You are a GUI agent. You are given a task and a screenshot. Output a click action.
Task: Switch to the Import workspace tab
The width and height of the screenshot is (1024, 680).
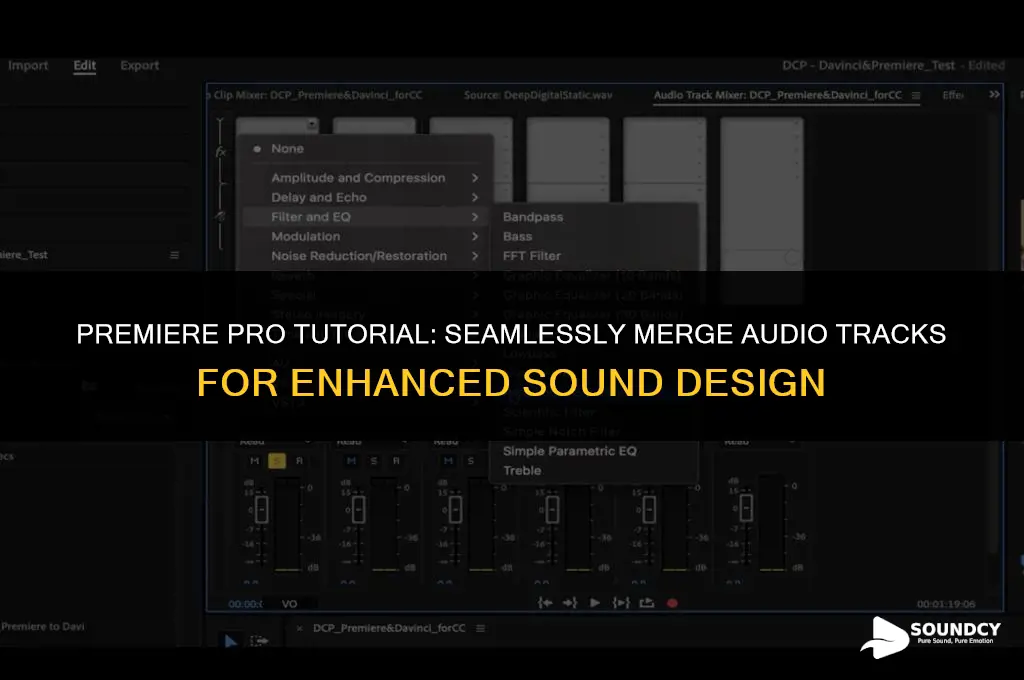[x=28, y=65]
